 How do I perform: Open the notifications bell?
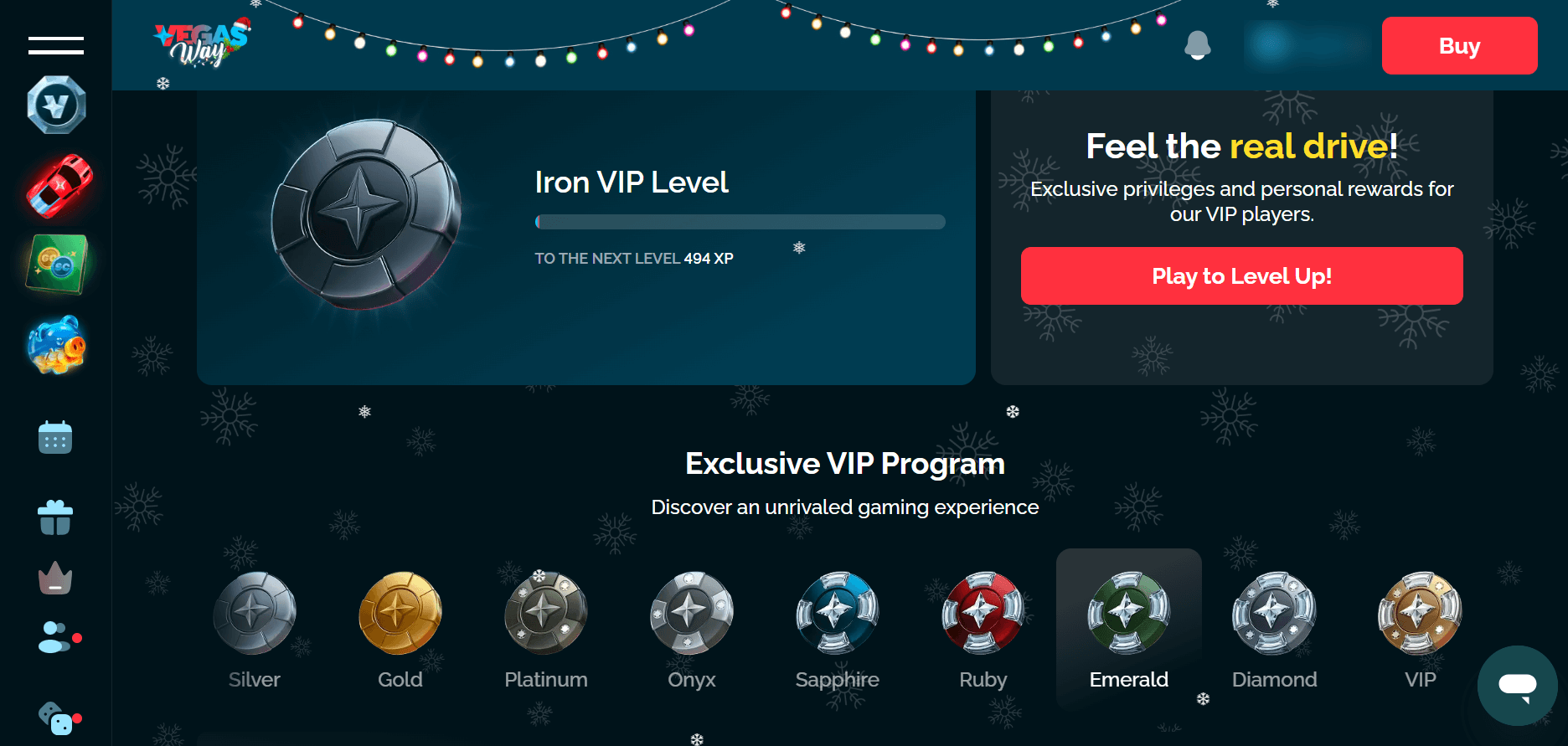pyautogui.click(x=1197, y=45)
